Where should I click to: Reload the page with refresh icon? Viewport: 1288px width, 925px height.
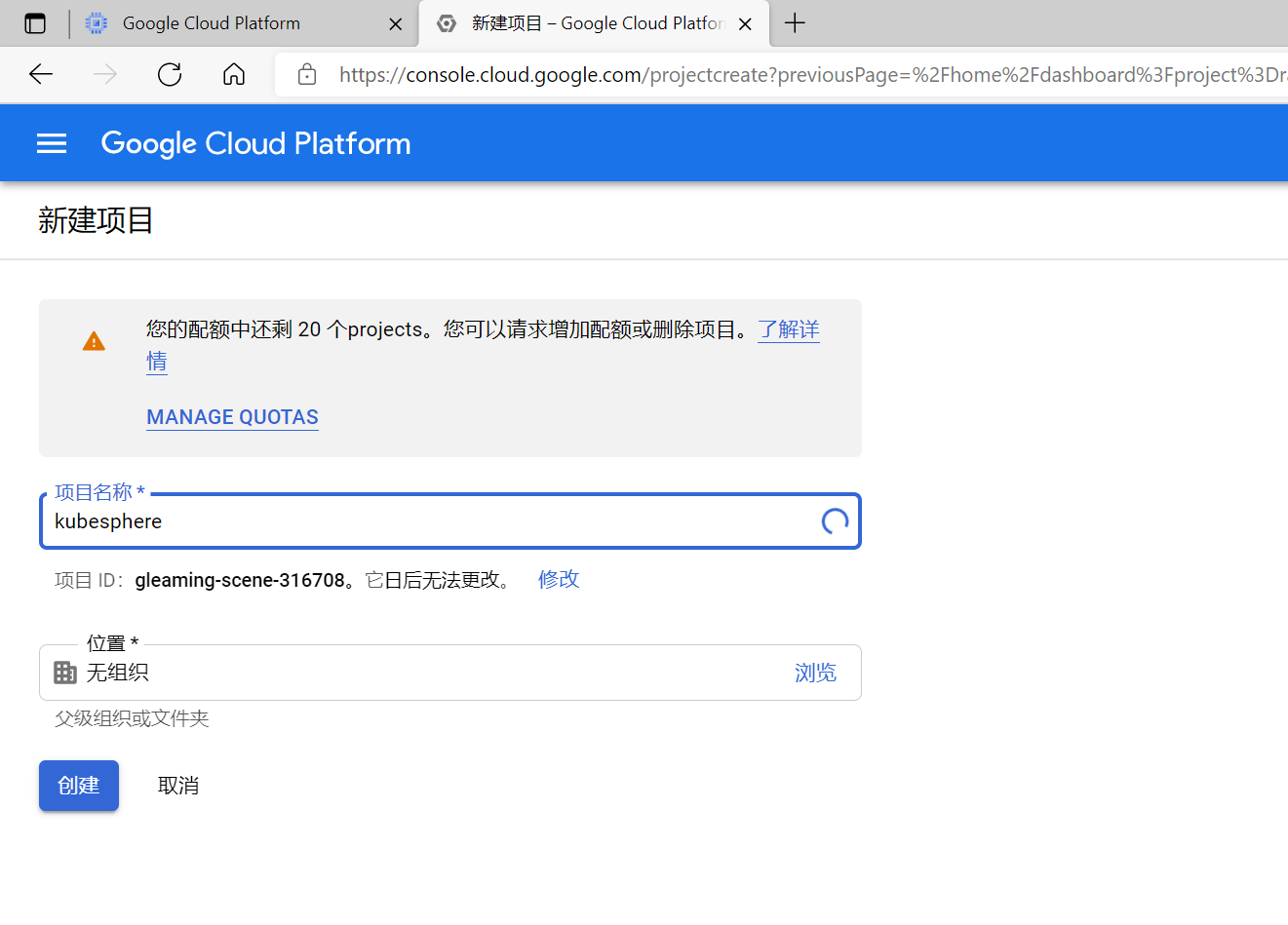(170, 74)
